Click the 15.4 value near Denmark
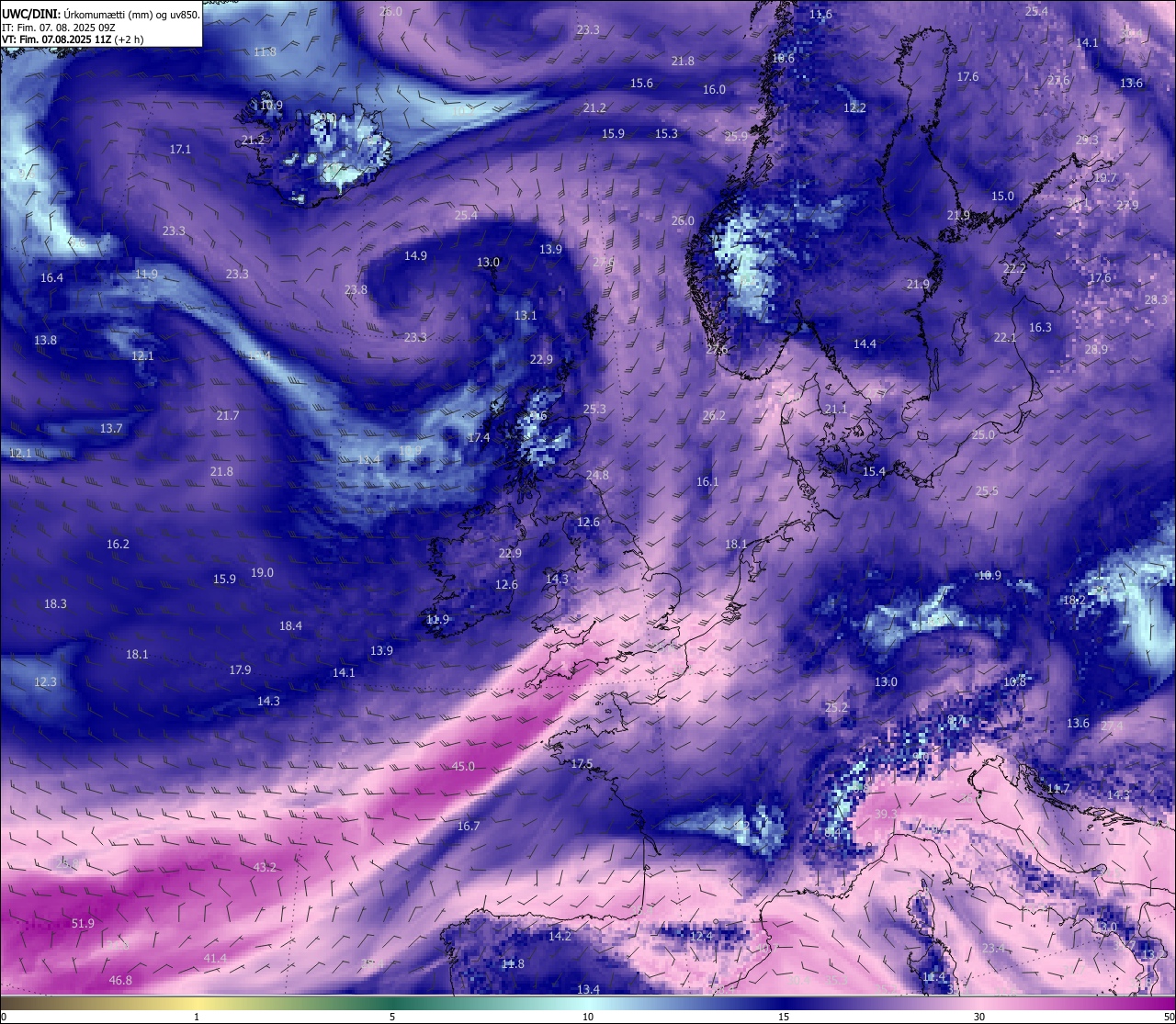This screenshot has height=1024, width=1176. tap(874, 472)
